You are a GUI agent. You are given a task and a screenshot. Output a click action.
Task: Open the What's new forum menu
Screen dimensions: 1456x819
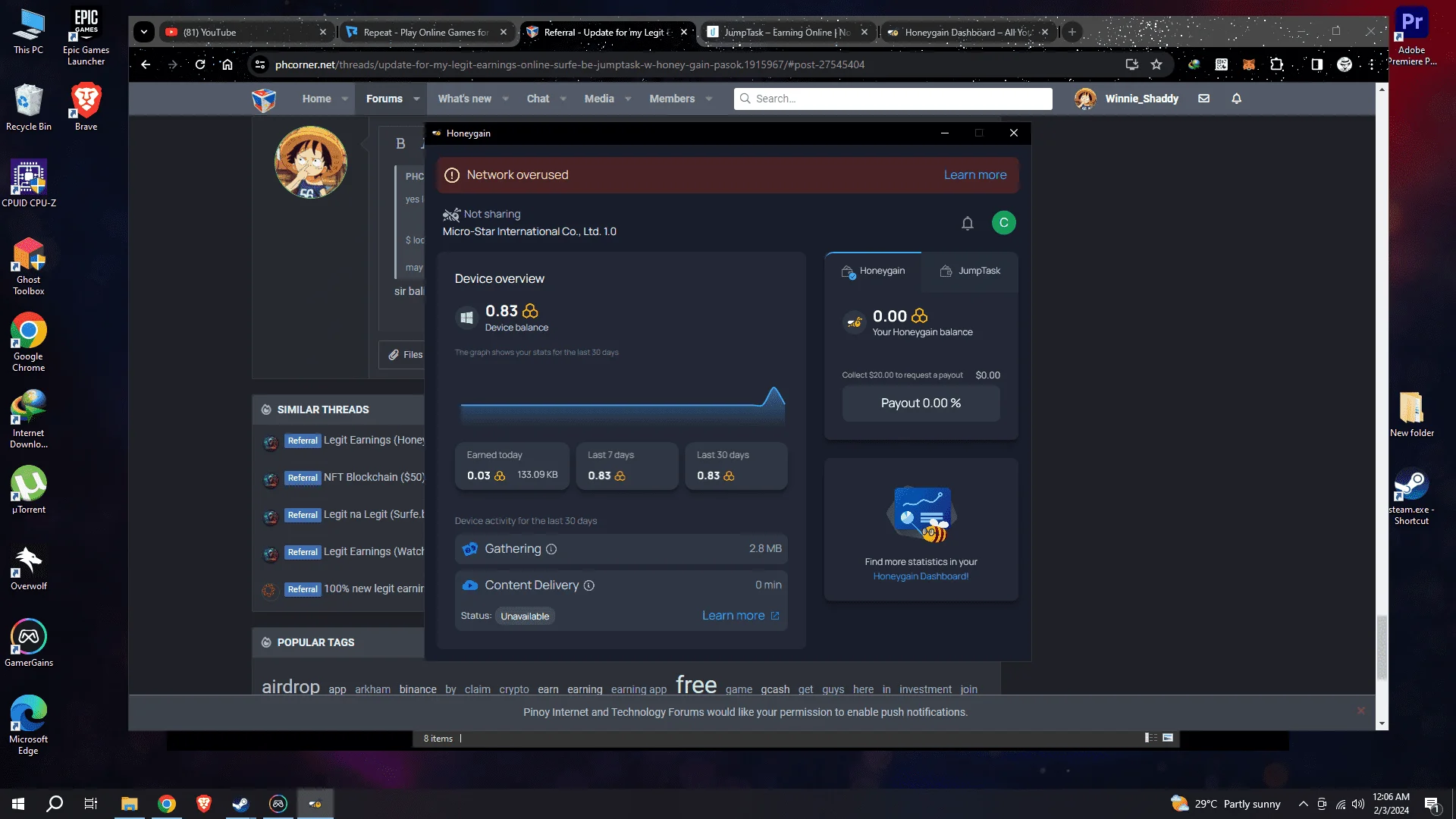[464, 99]
